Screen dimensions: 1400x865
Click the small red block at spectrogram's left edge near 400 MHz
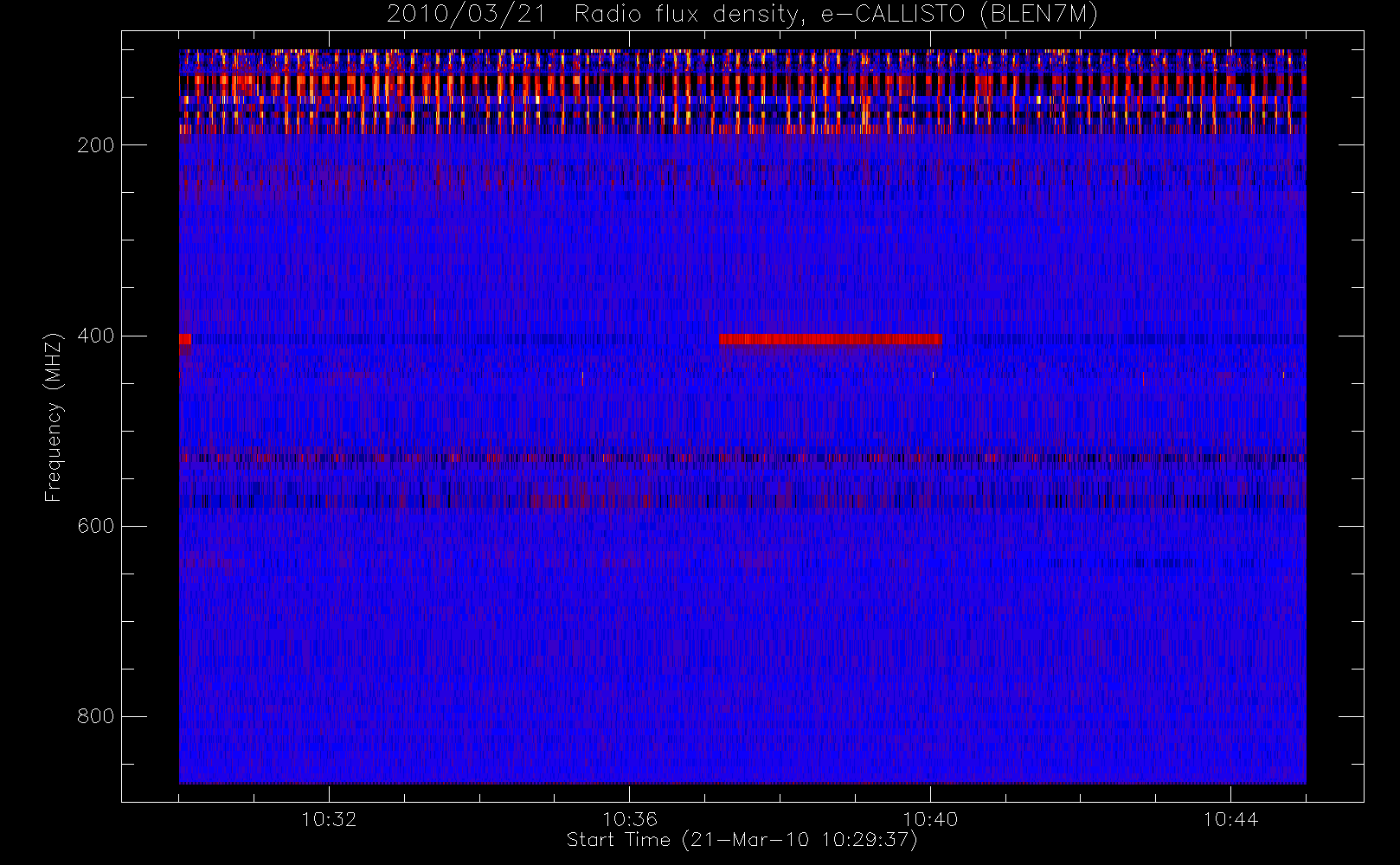(185, 339)
